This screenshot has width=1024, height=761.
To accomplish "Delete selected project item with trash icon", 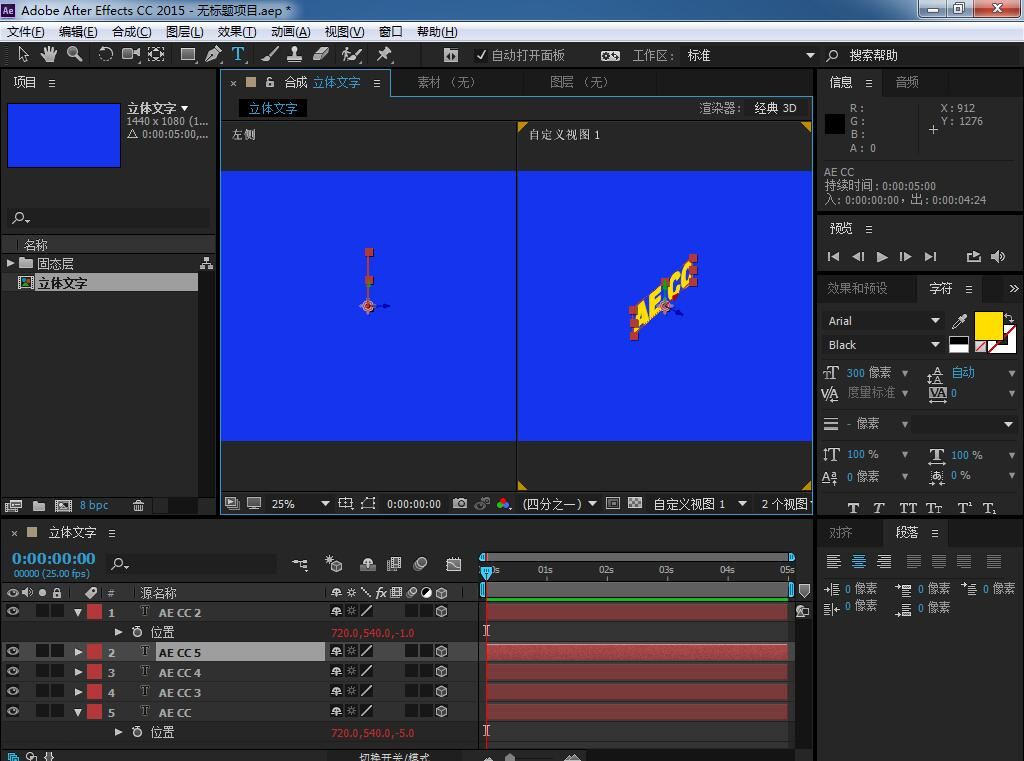I will 138,506.
